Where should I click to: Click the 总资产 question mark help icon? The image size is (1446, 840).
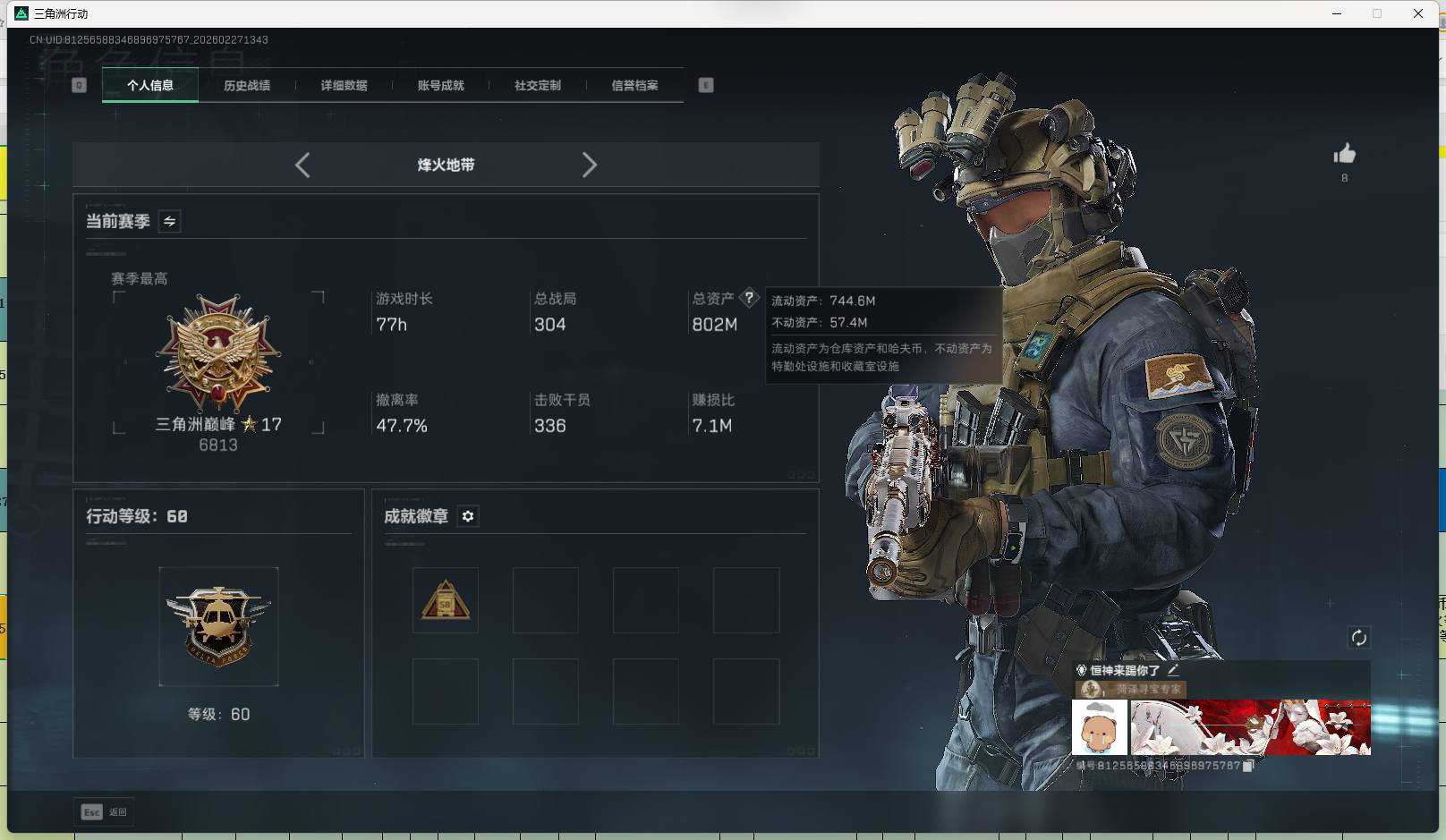pyautogui.click(x=749, y=298)
